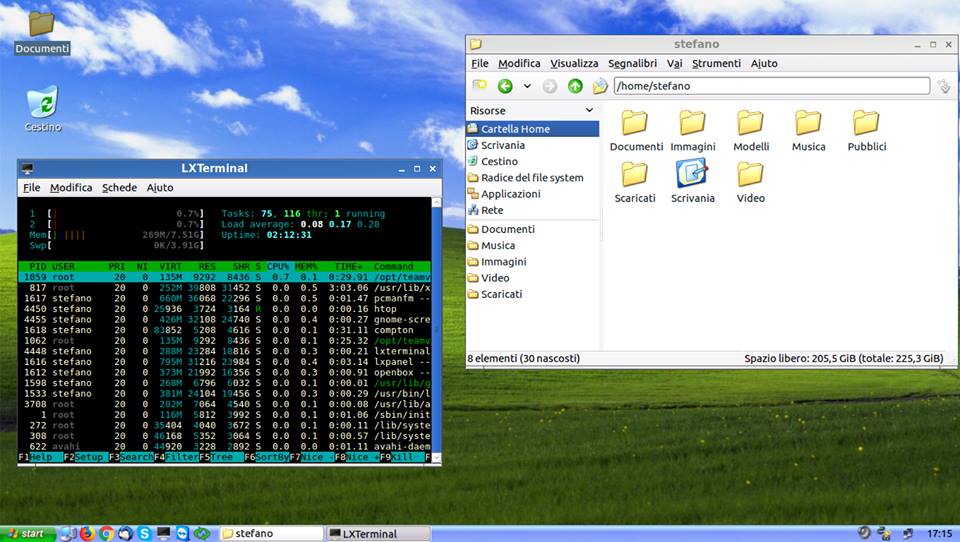Open the start menu button
The height and width of the screenshot is (542, 960).
28,533
